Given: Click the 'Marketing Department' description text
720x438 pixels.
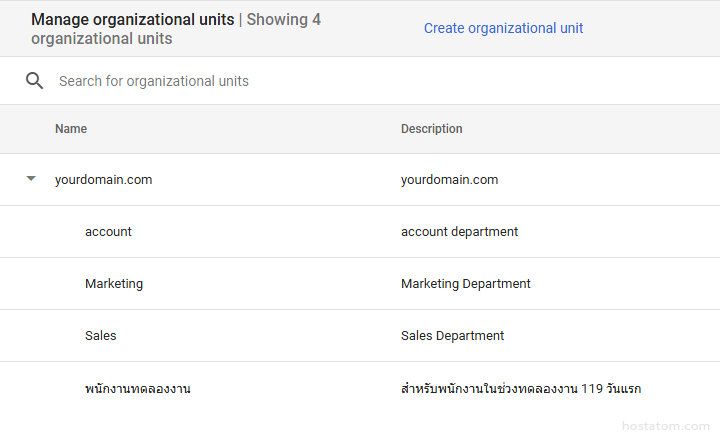Looking at the screenshot, I should point(465,284).
